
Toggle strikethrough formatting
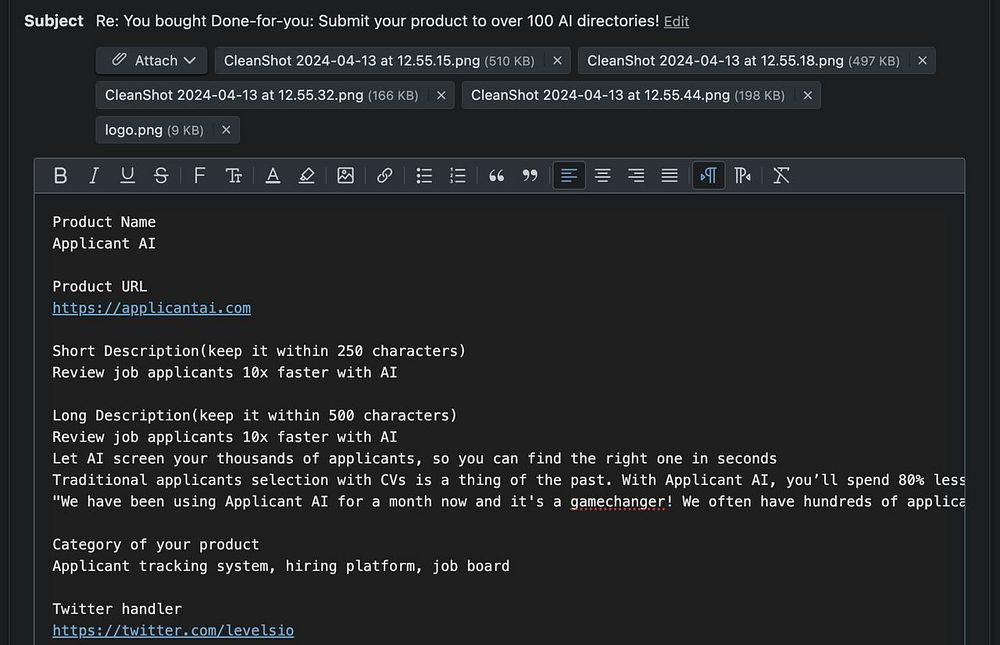161,175
